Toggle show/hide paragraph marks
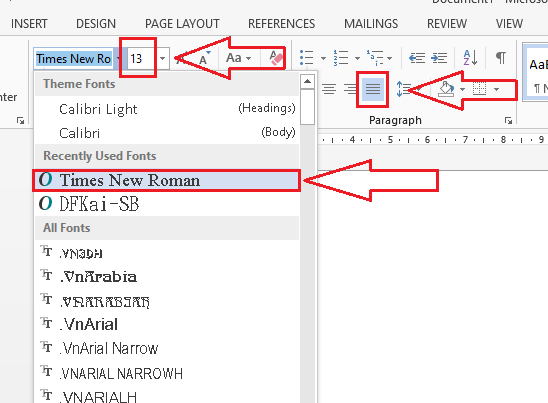This screenshot has height=403, width=548. (x=501, y=58)
